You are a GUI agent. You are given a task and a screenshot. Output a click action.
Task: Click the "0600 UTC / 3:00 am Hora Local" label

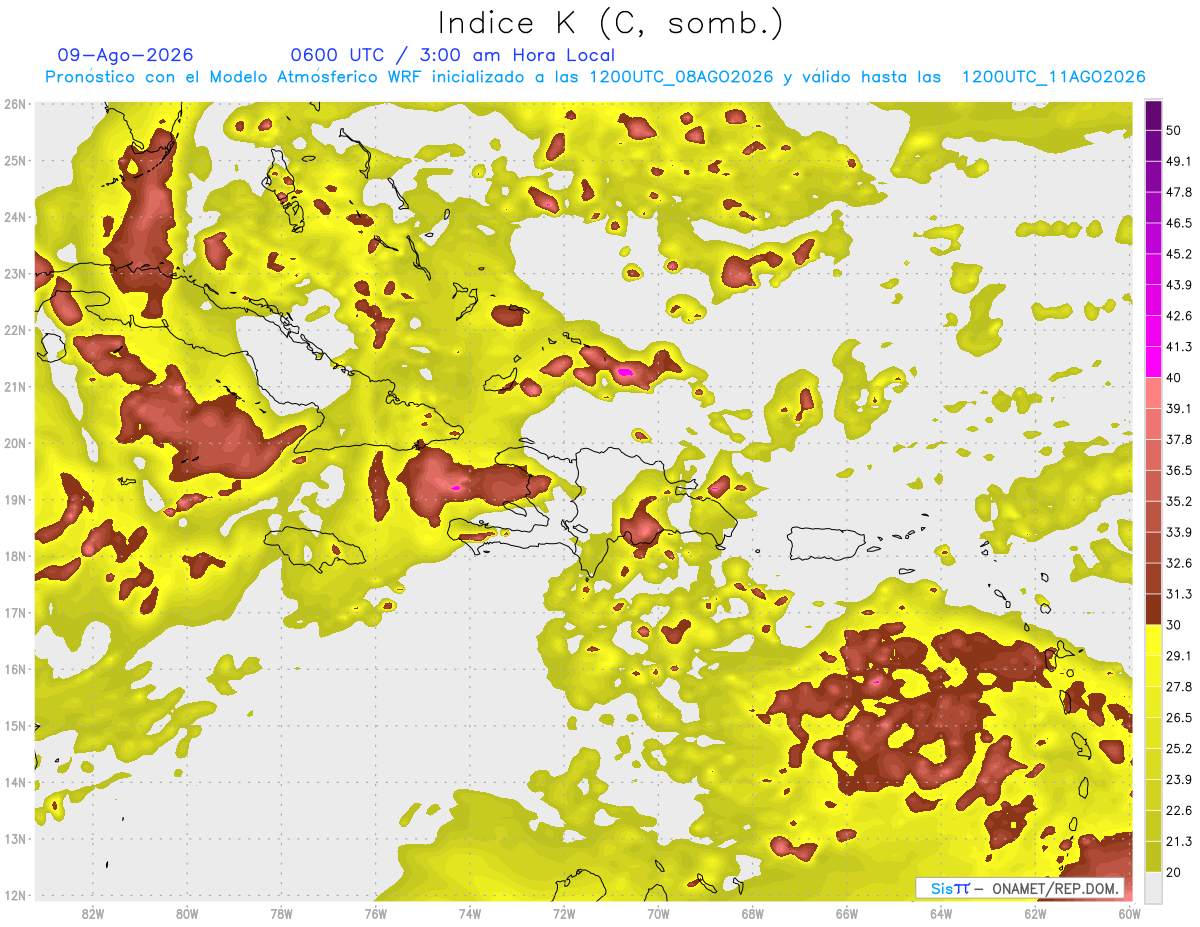click(452, 55)
